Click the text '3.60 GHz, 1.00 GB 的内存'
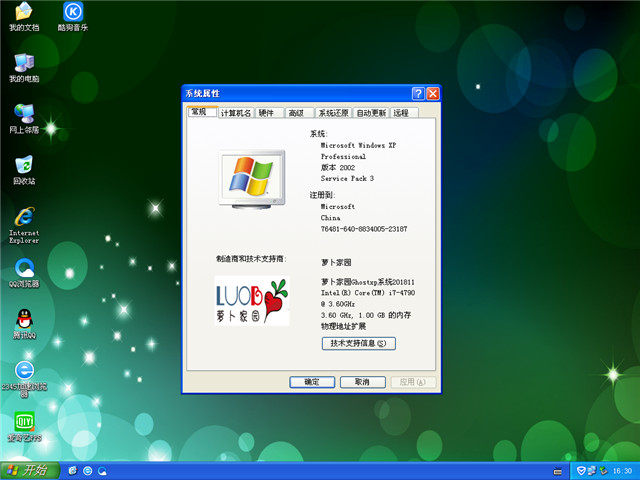This screenshot has height=480, width=640. pos(366,315)
